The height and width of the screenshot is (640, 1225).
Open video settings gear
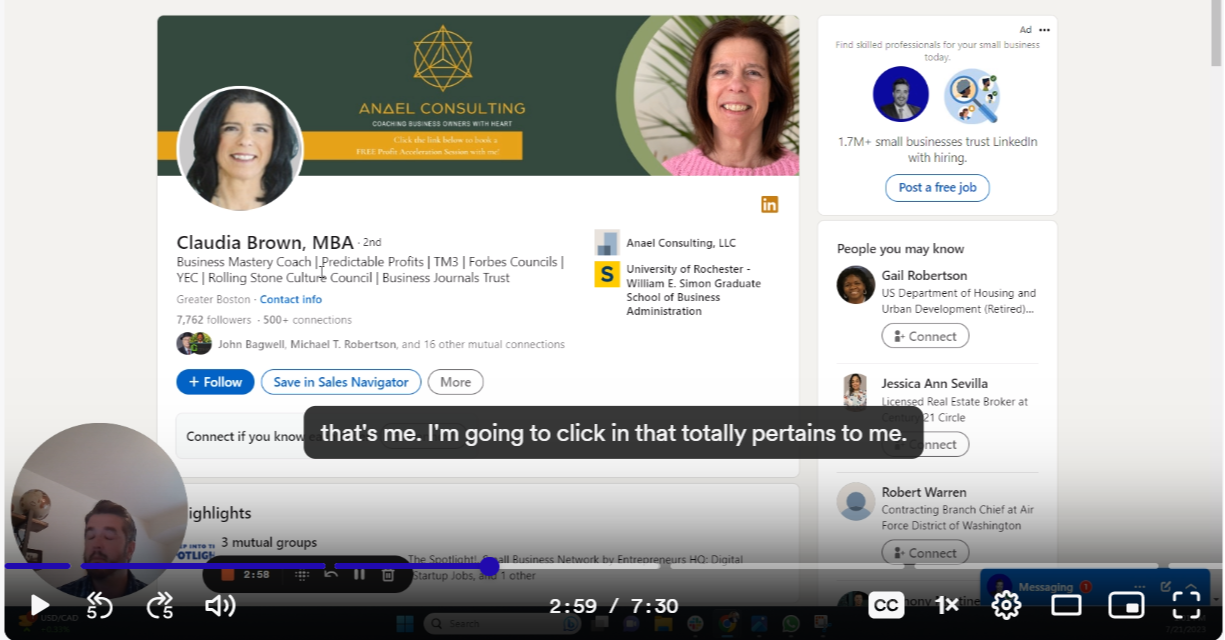click(1006, 605)
